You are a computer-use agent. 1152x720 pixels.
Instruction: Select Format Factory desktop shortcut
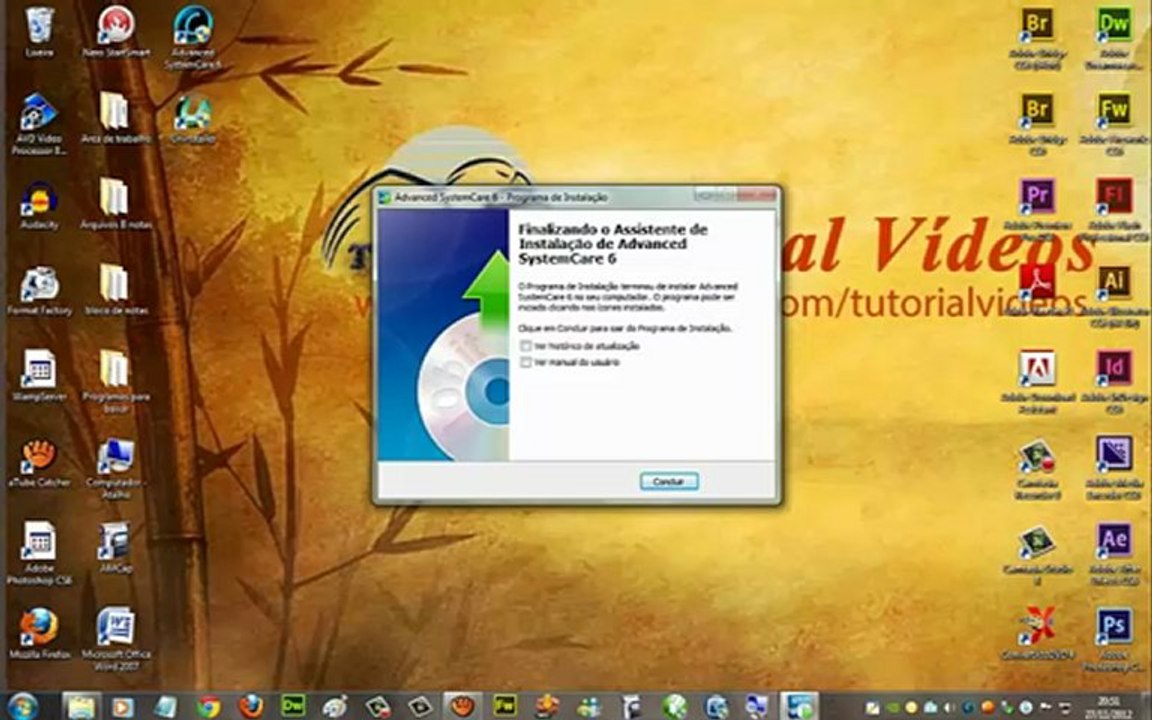point(39,291)
